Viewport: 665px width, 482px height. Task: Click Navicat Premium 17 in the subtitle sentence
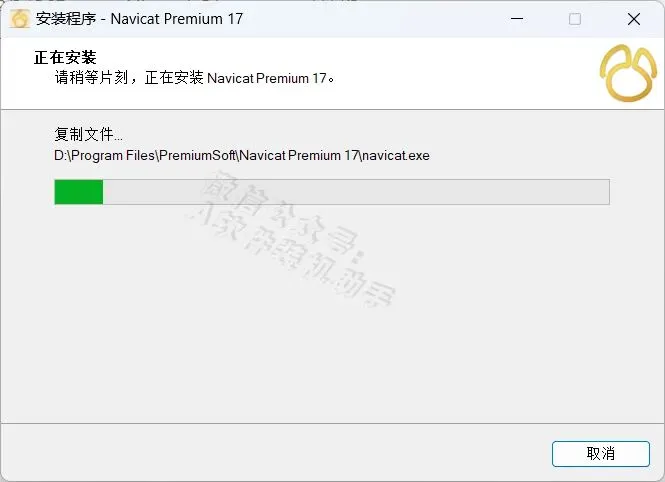pyautogui.click(x=266, y=78)
